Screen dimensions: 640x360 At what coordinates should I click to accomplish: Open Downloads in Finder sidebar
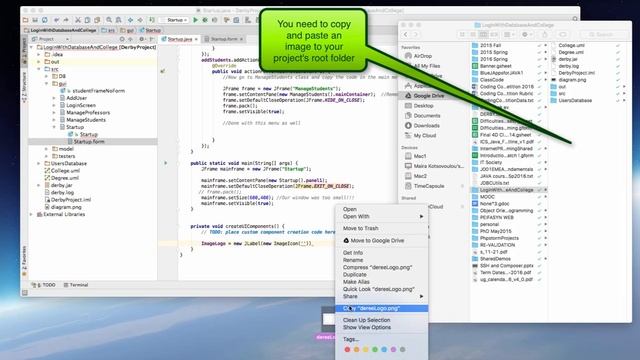click(x=426, y=126)
